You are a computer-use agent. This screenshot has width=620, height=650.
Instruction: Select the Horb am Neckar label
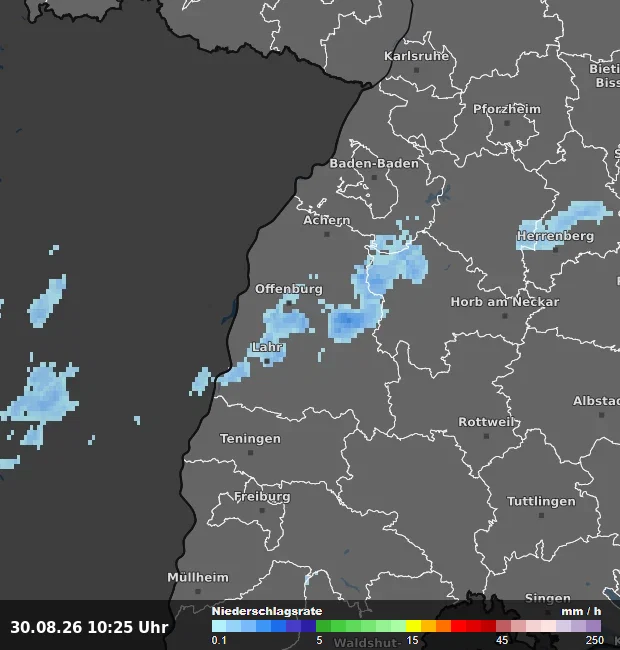tap(505, 302)
